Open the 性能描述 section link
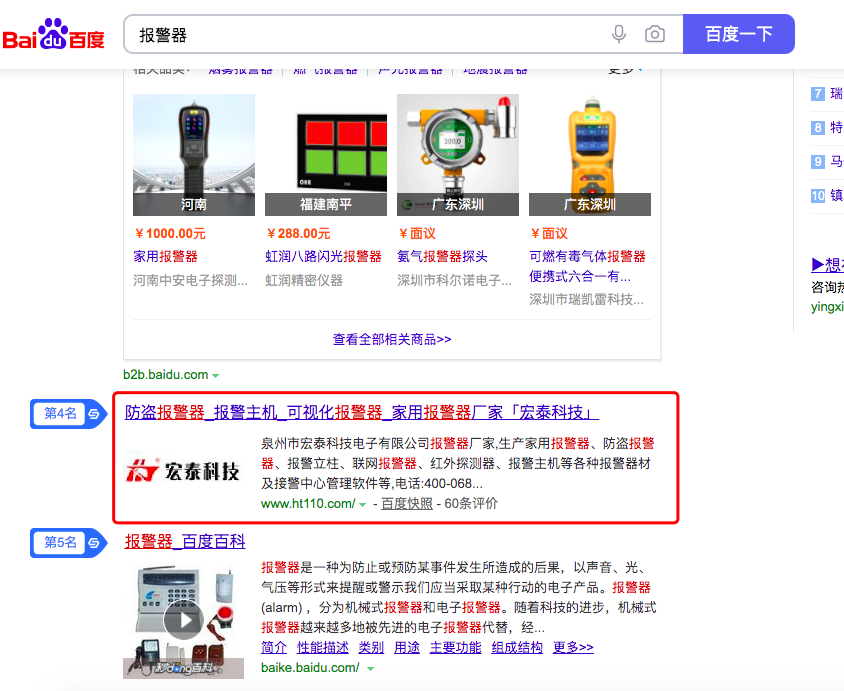The image size is (844, 691). (322, 647)
